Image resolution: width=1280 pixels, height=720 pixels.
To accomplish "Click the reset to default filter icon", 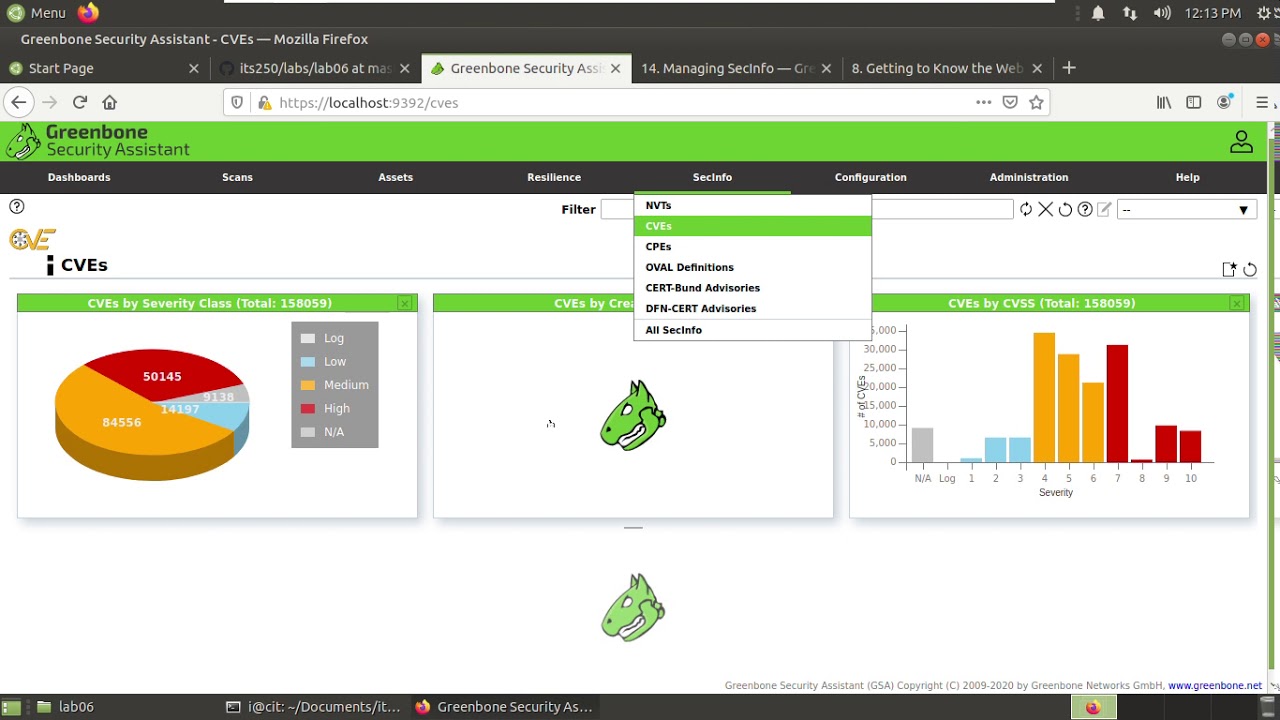I will coord(1065,209).
